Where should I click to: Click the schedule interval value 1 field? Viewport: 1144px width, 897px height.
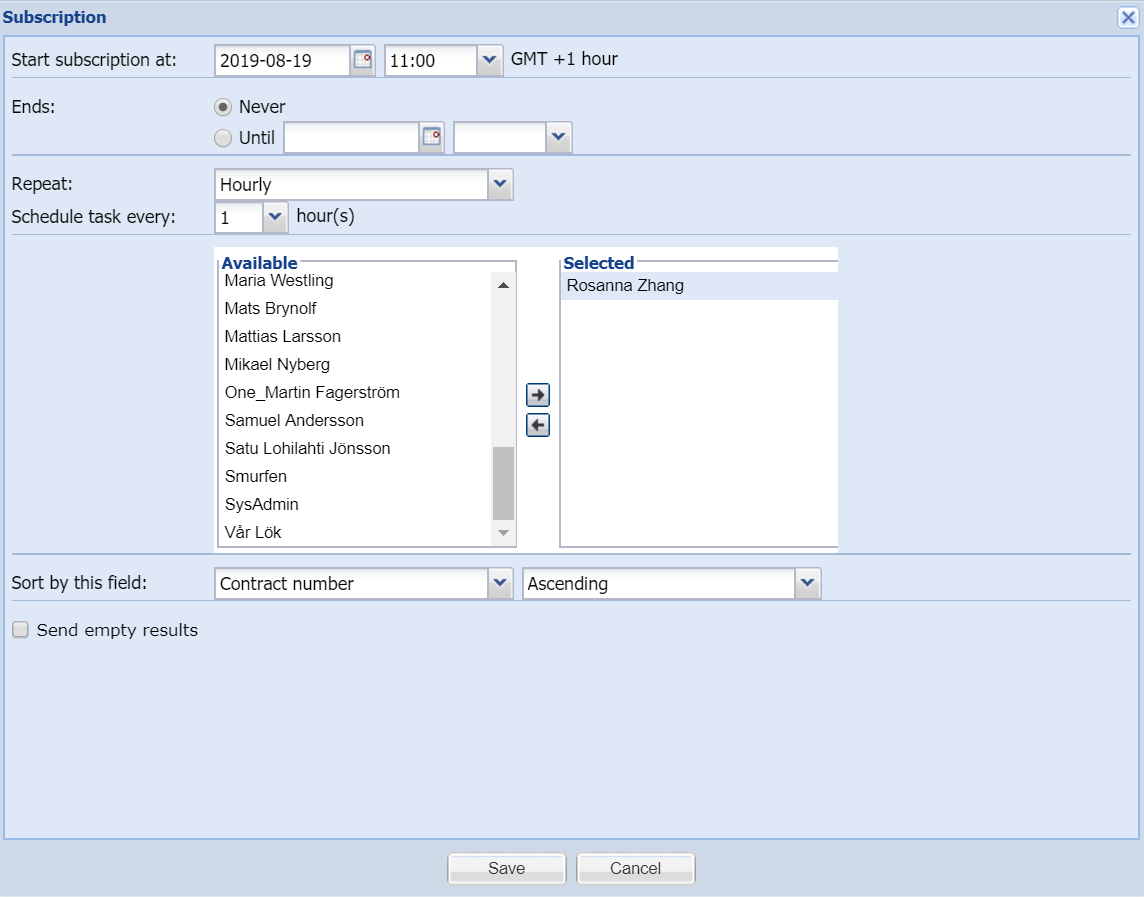[x=239, y=217]
